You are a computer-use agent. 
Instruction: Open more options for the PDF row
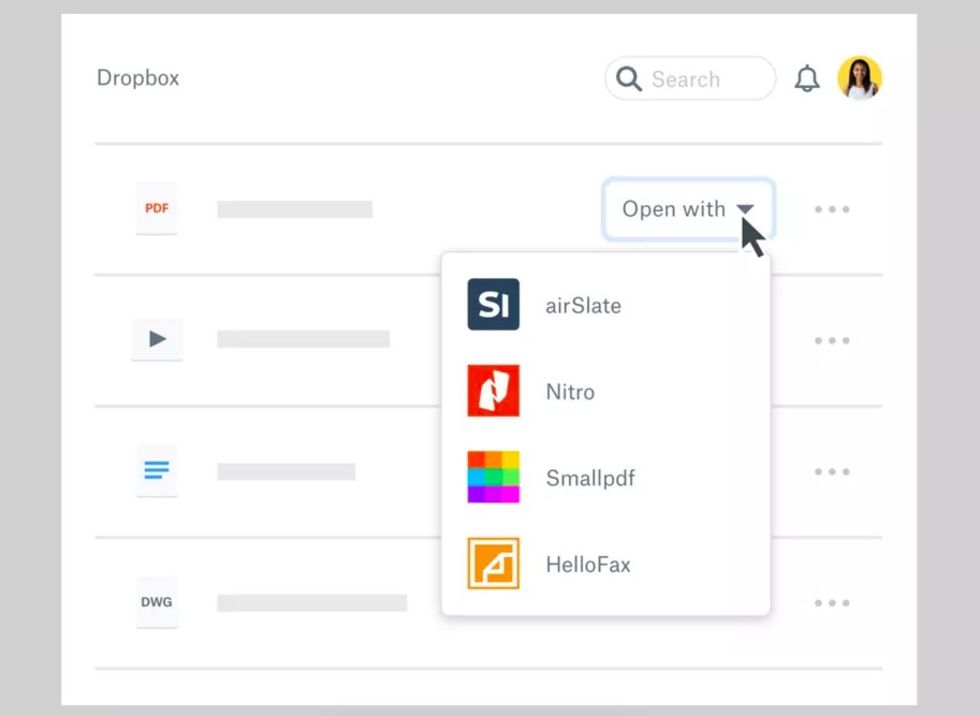(832, 209)
